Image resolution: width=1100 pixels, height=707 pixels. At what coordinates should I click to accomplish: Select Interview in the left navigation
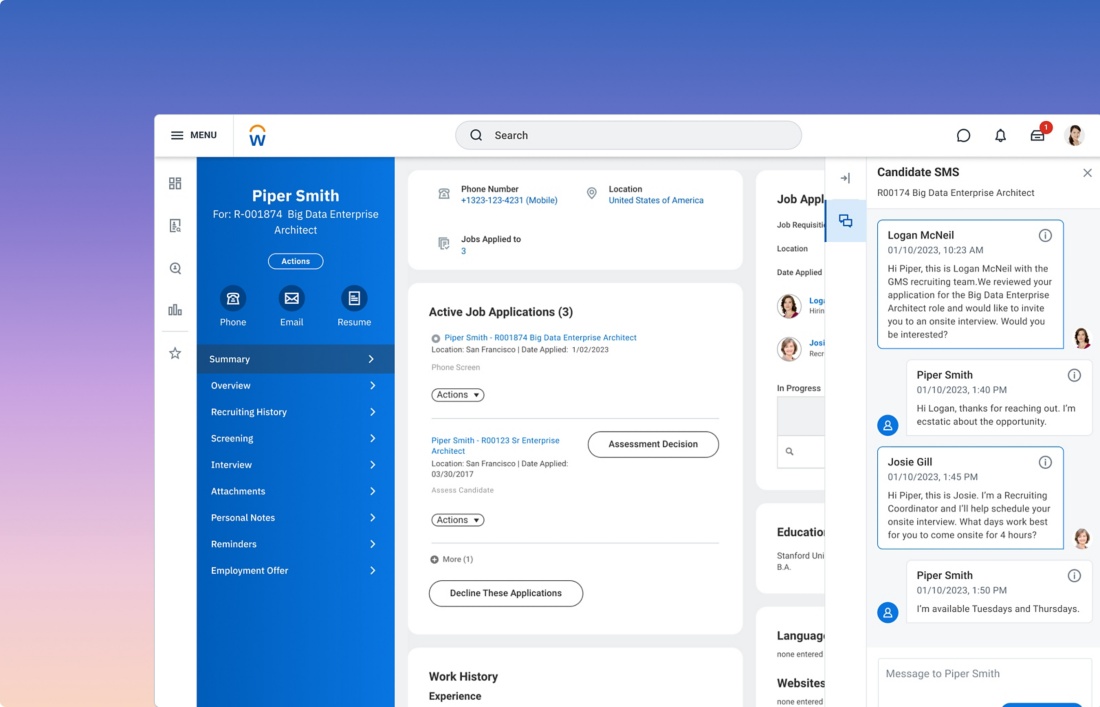pyautogui.click(x=294, y=465)
